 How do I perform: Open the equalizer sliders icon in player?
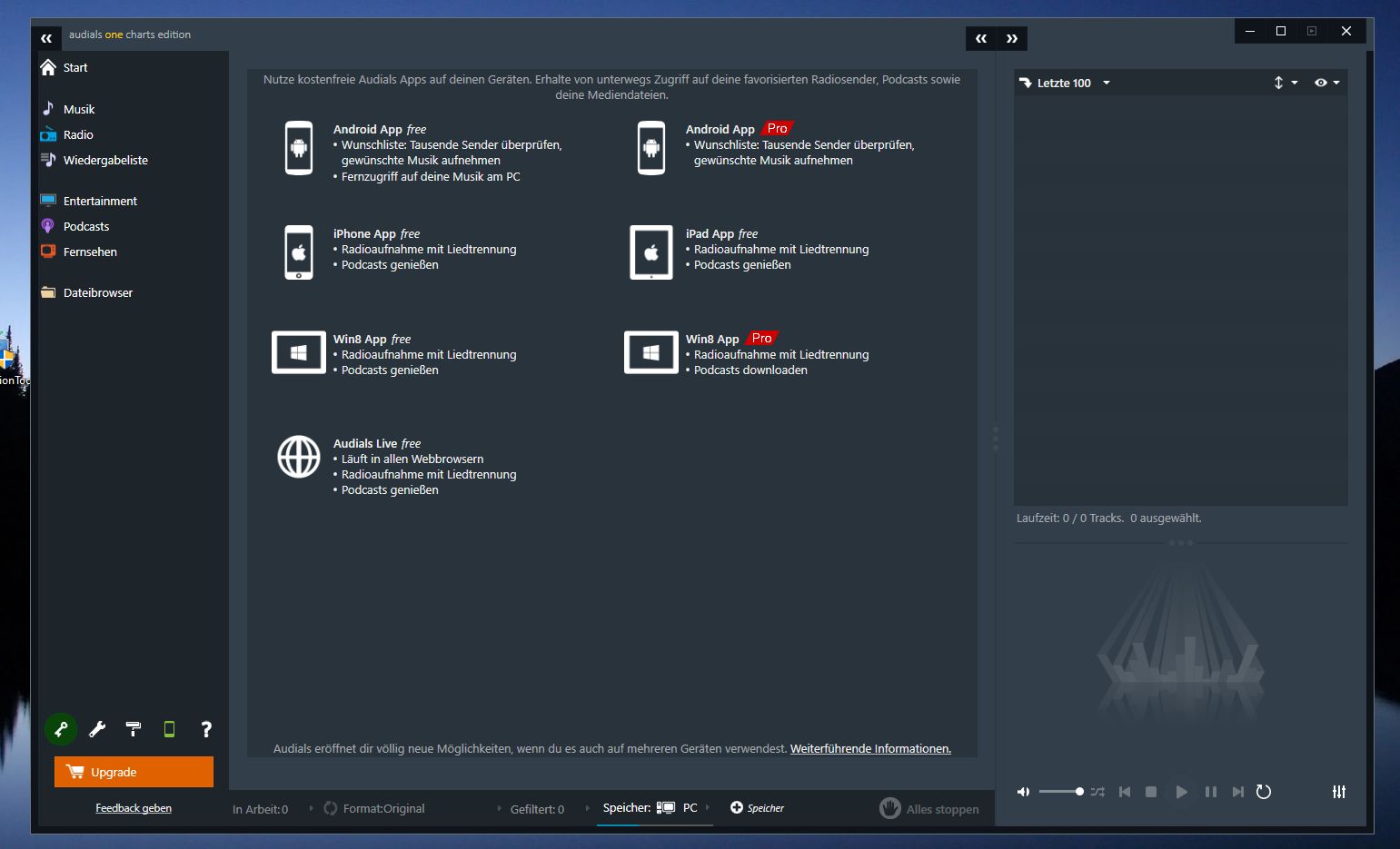tap(1339, 792)
